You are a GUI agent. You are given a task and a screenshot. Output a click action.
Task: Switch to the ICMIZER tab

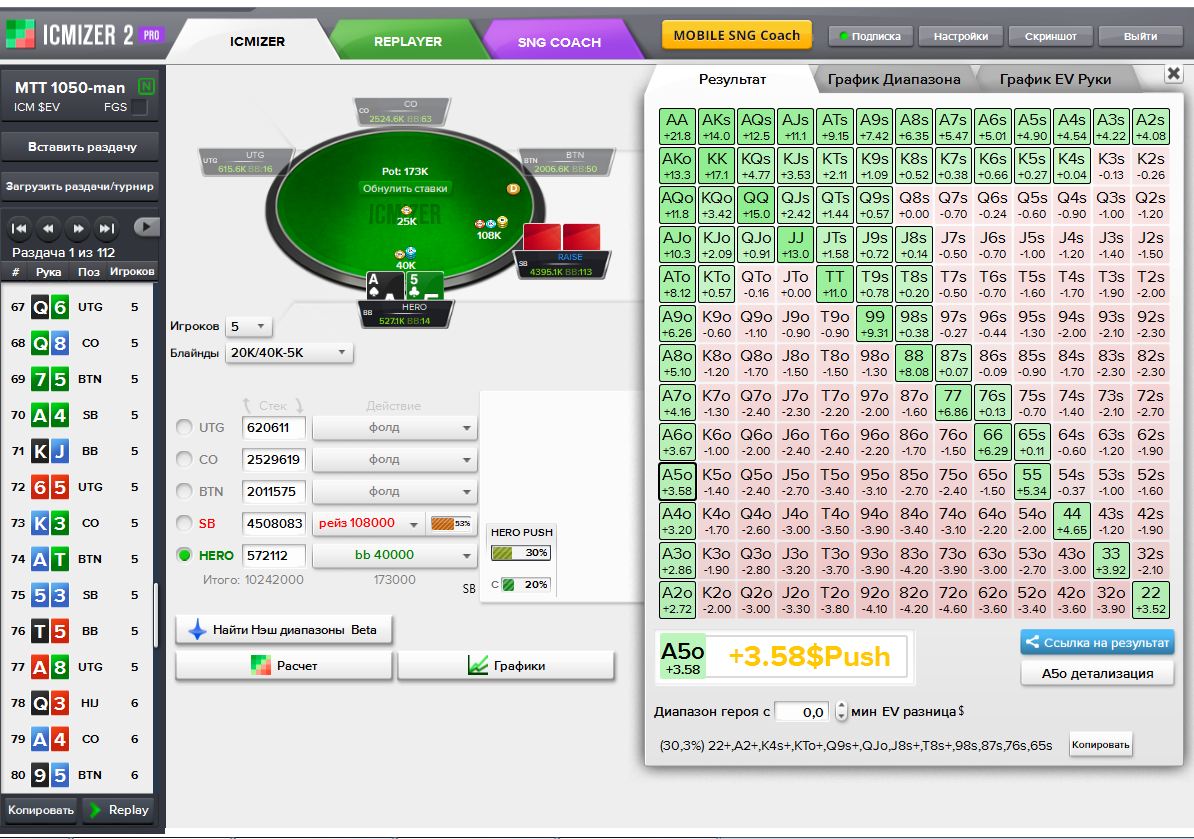pos(257,41)
